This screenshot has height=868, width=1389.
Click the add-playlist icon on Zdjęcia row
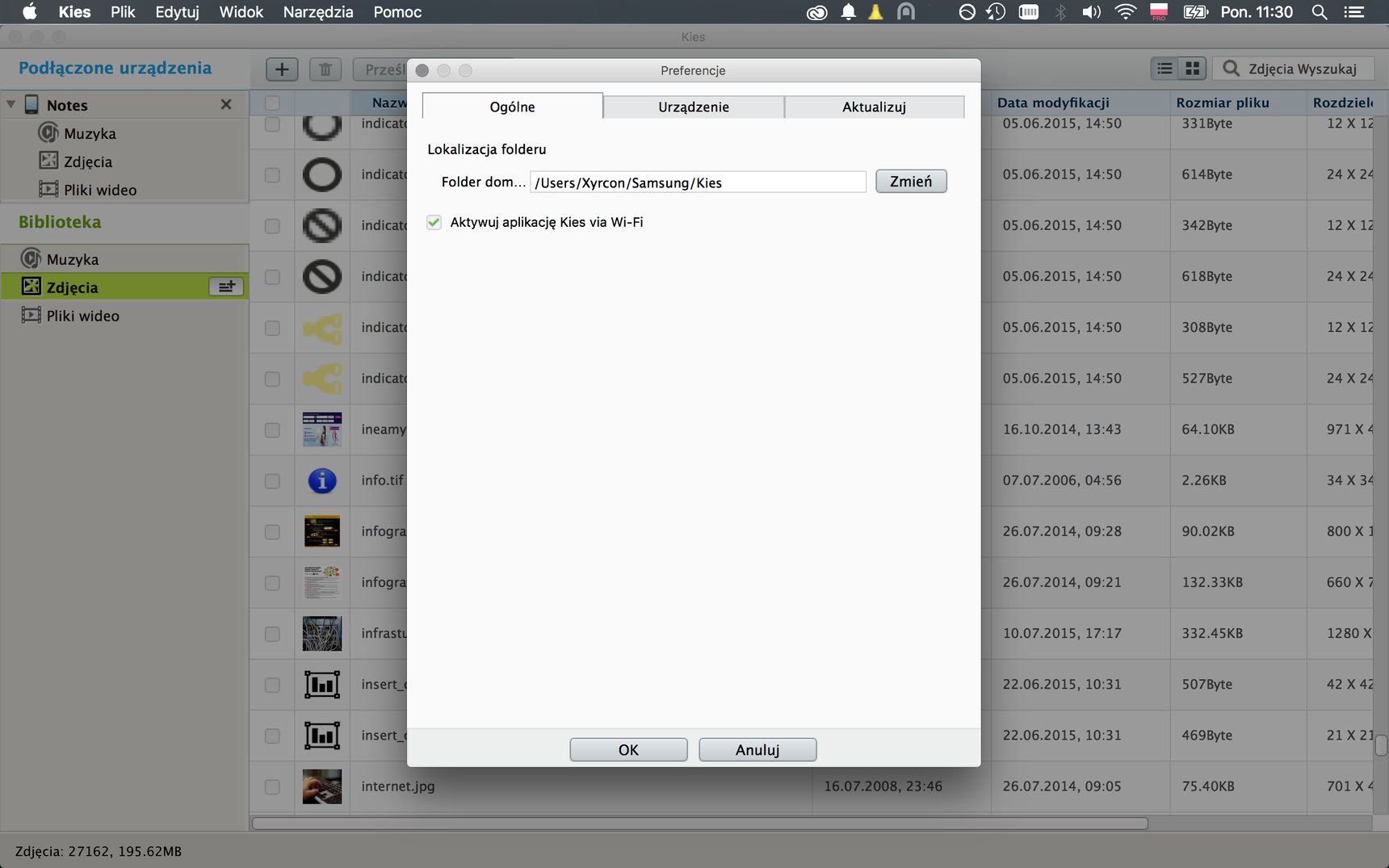click(x=226, y=287)
